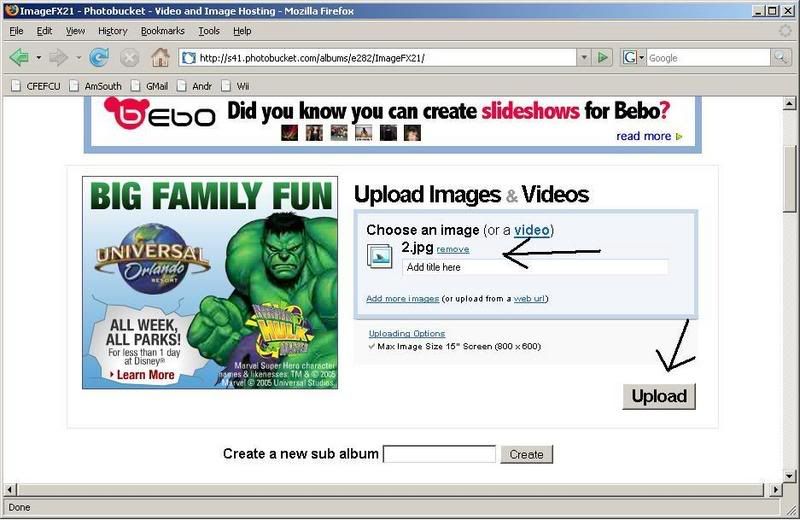The width and height of the screenshot is (800, 520).
Task: Expand the address bar URL dropdown
Action: 584,58
